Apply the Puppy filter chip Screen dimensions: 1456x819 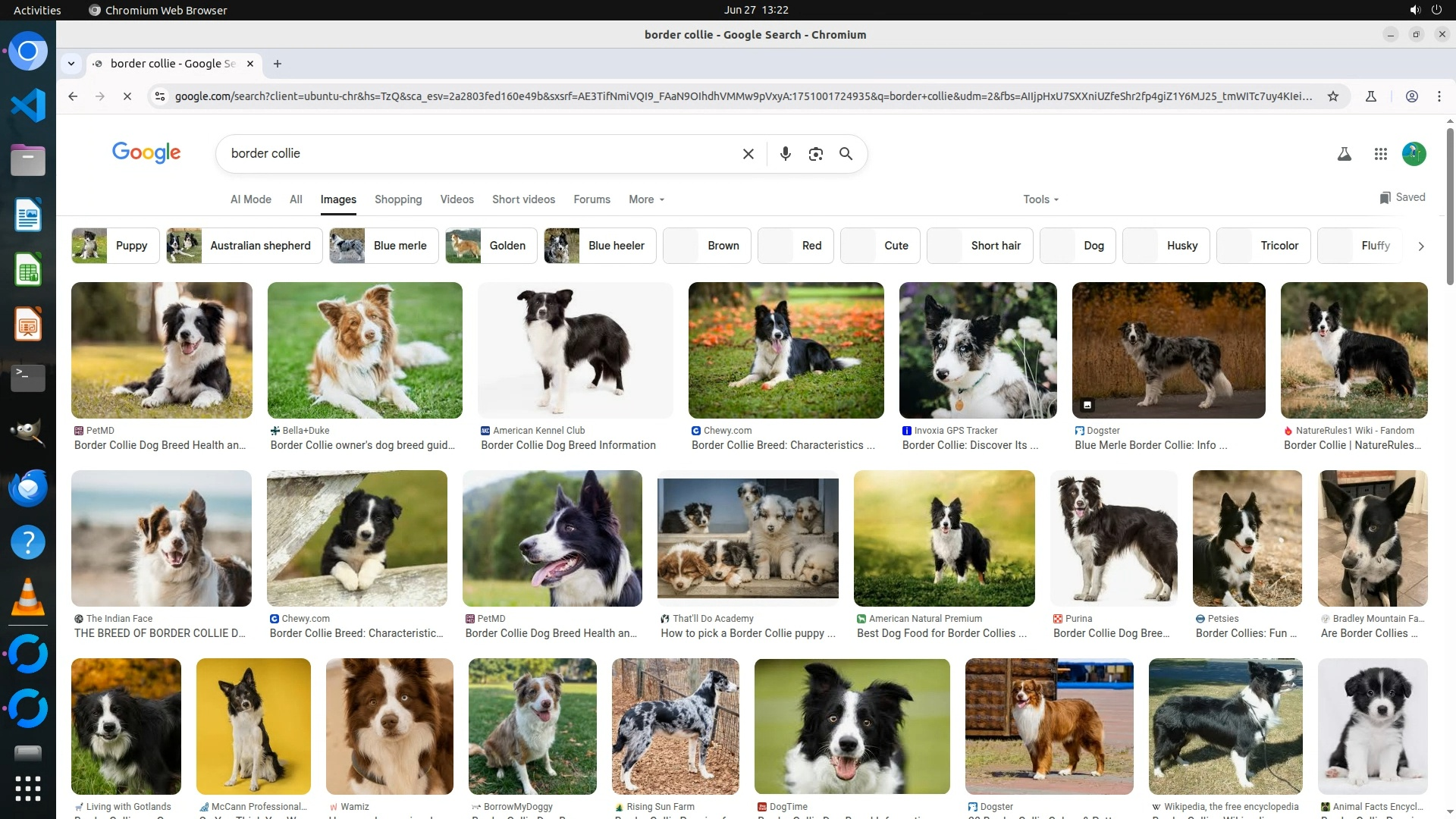tap(115, 246)
